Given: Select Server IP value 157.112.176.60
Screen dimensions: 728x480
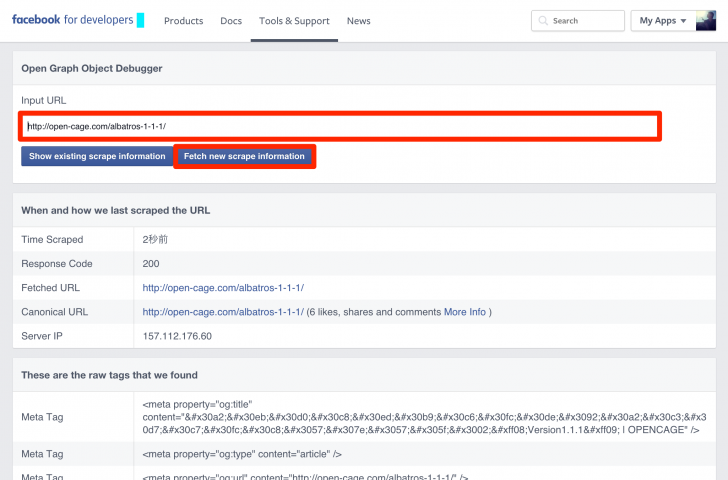Looking at the screenshot, I should pyautogui.click(x=177, y=336).
